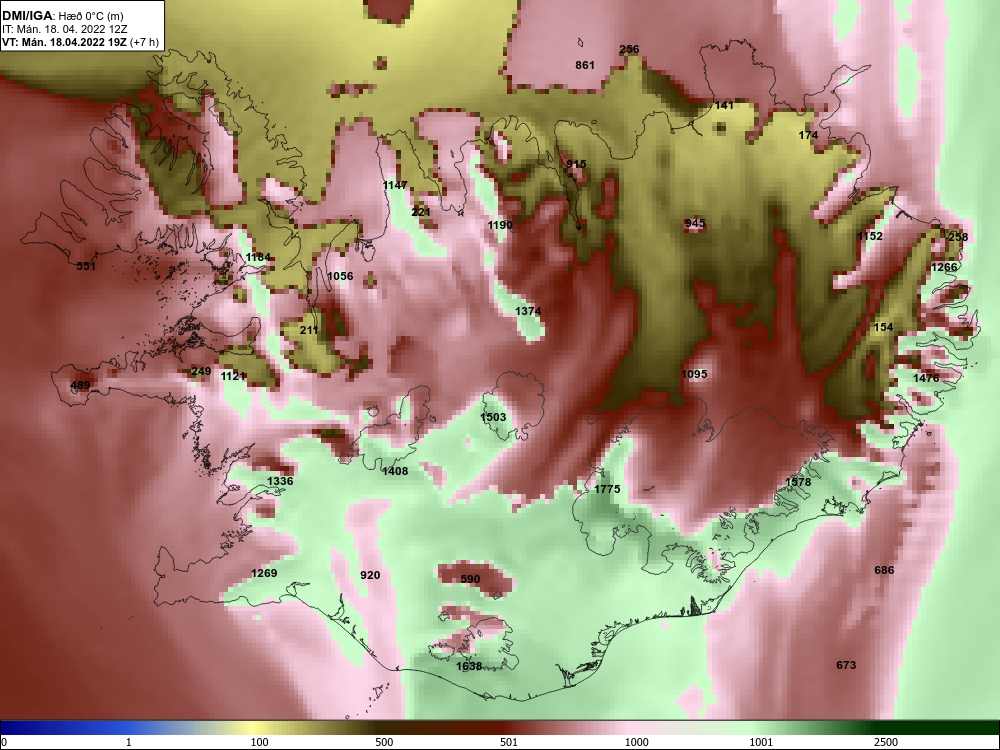Viewport: 1000px width, 750px height.
Task: Click the map value 915
Action: coord(576,164)
